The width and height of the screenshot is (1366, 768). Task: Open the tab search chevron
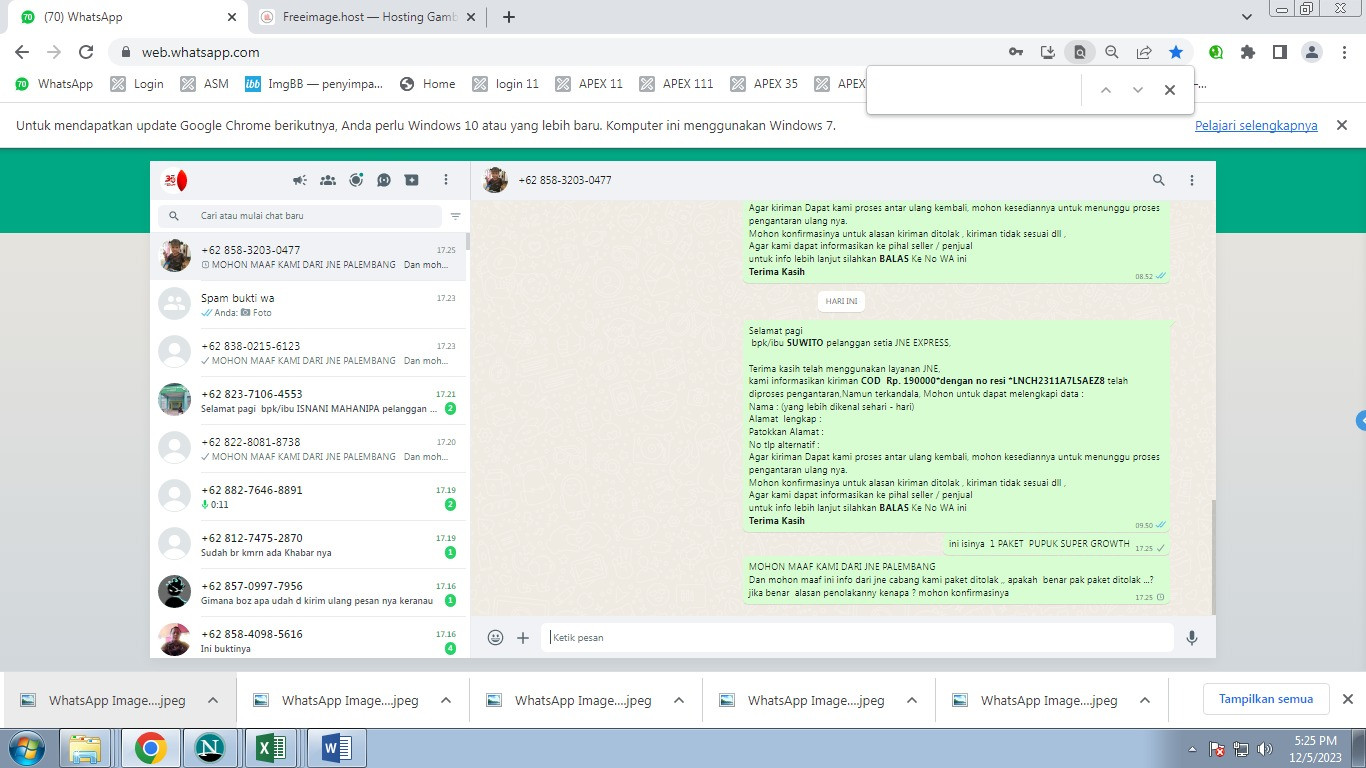point(1247,17)
